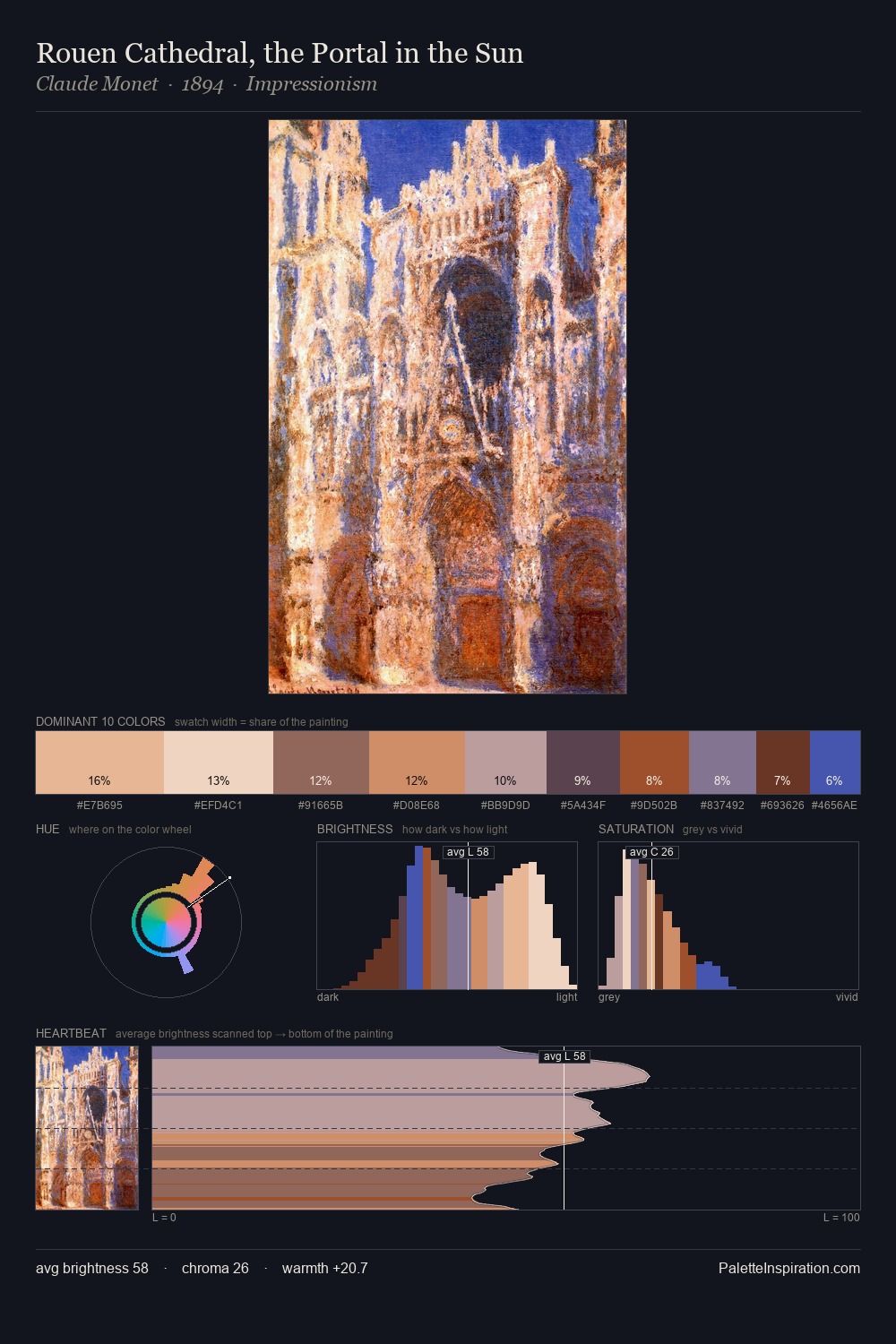Select the #EFD4C1 swatch labeled 13%
The image size is (896, 1344).
coord(219,762)
